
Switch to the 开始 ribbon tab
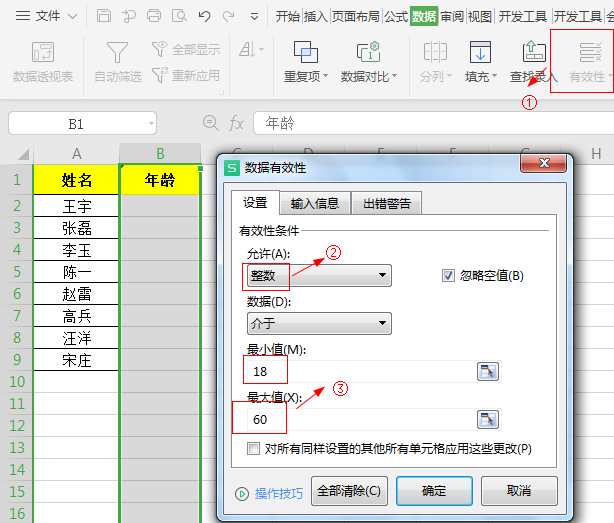[288, 16]
